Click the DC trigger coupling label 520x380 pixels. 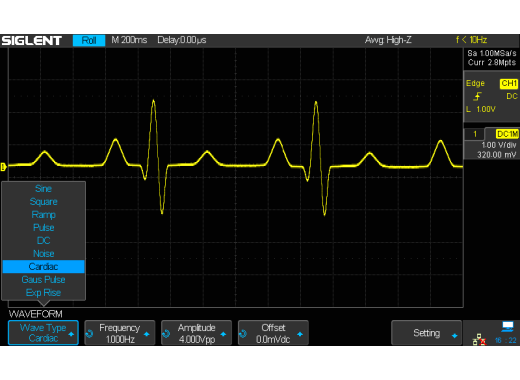[x=512, y=96]
